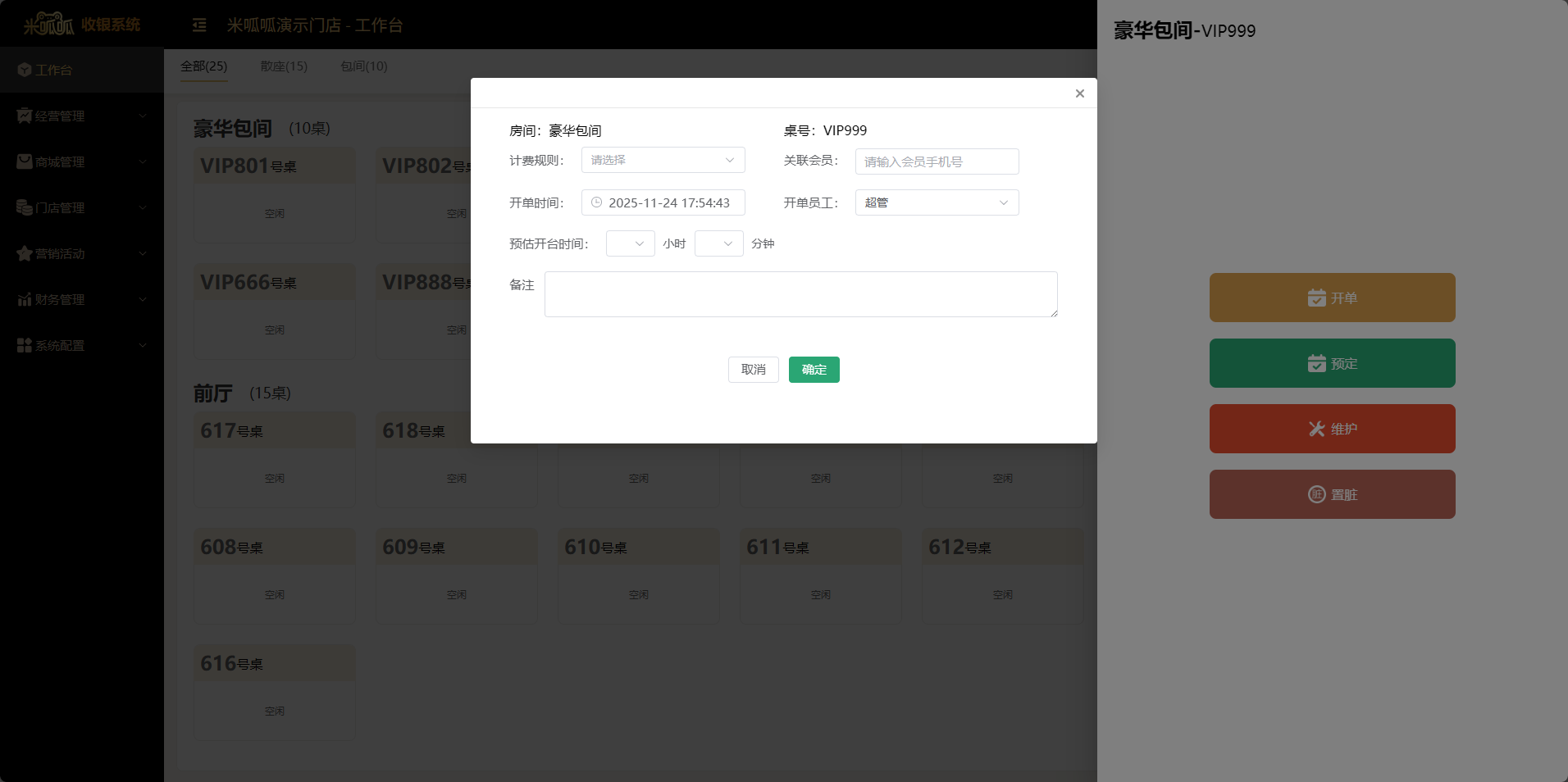Open the 小时 hours dropdown

(630, 244)
